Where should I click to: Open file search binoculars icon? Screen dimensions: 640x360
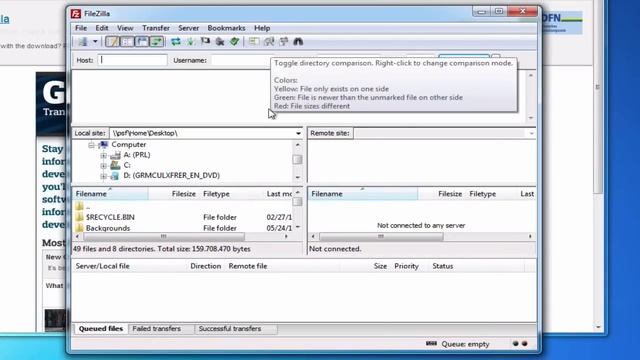click(298, 41)
